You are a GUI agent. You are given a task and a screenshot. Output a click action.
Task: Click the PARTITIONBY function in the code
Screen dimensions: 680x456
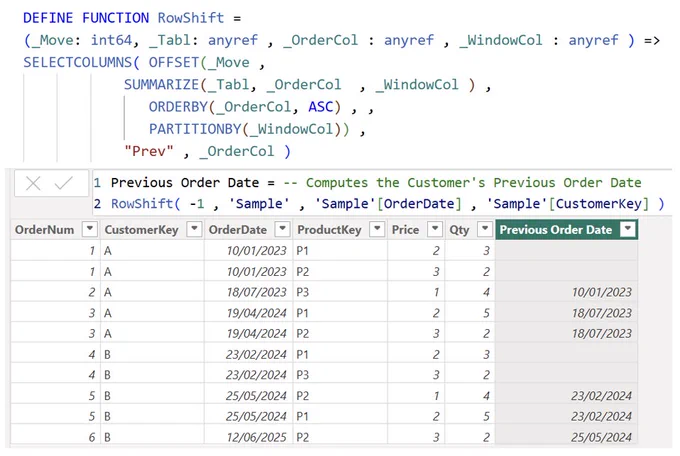pos(195,129)
